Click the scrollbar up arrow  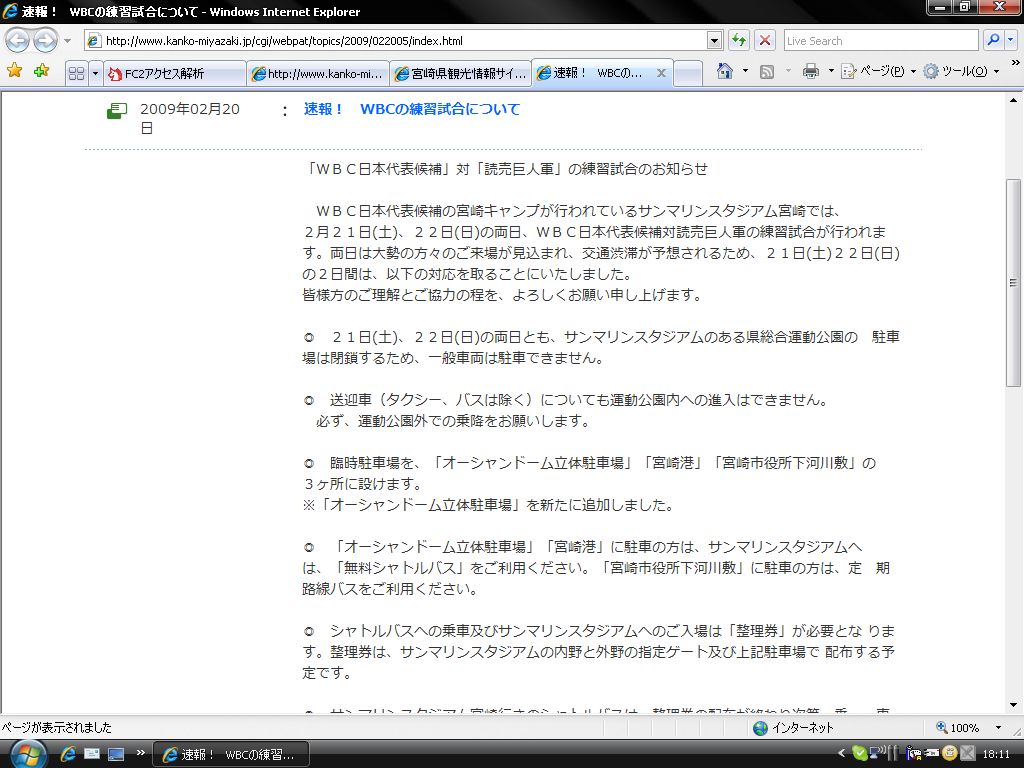[1014, 101]
